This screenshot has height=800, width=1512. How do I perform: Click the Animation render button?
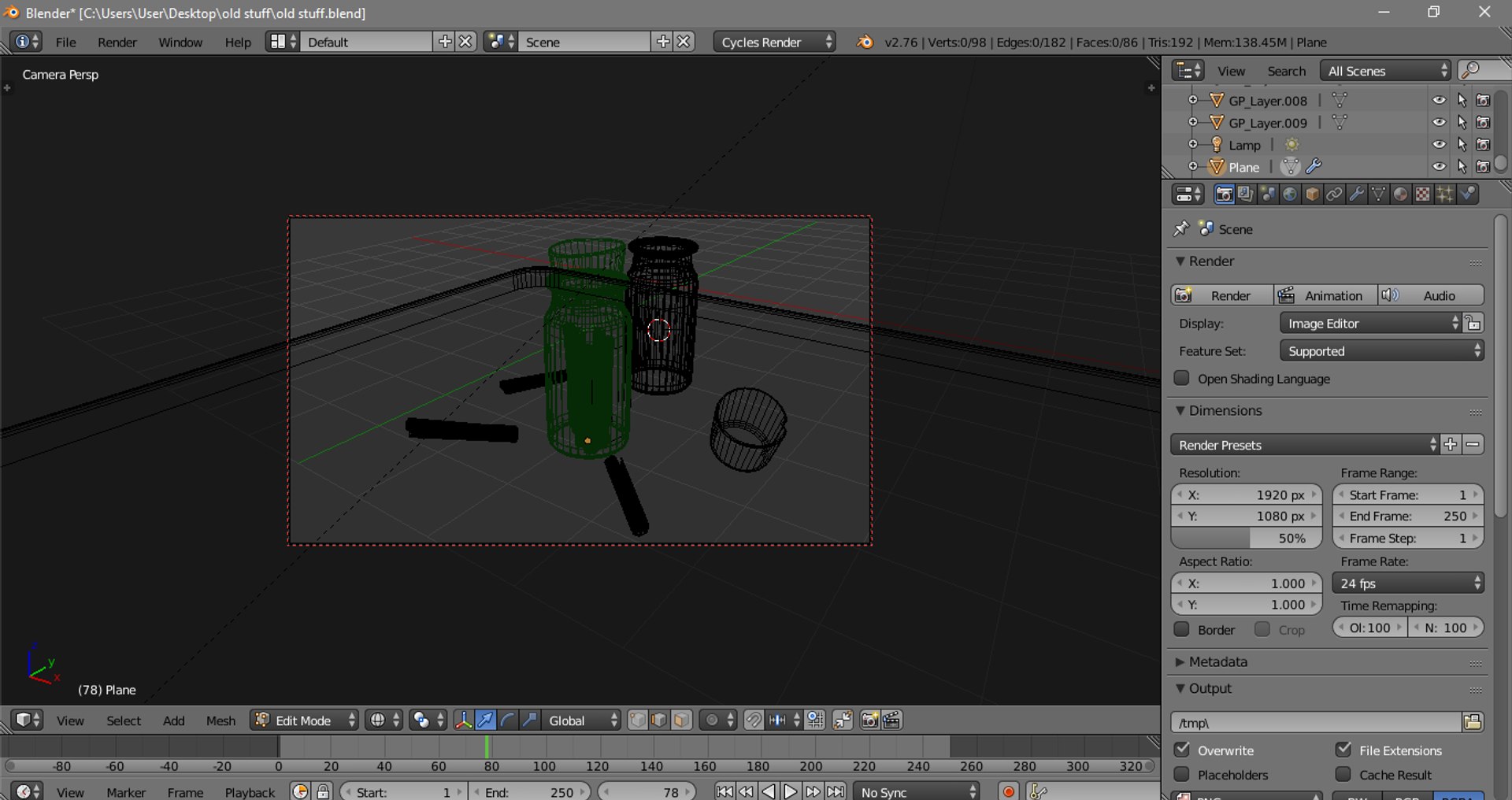(x=1325, y=295)
